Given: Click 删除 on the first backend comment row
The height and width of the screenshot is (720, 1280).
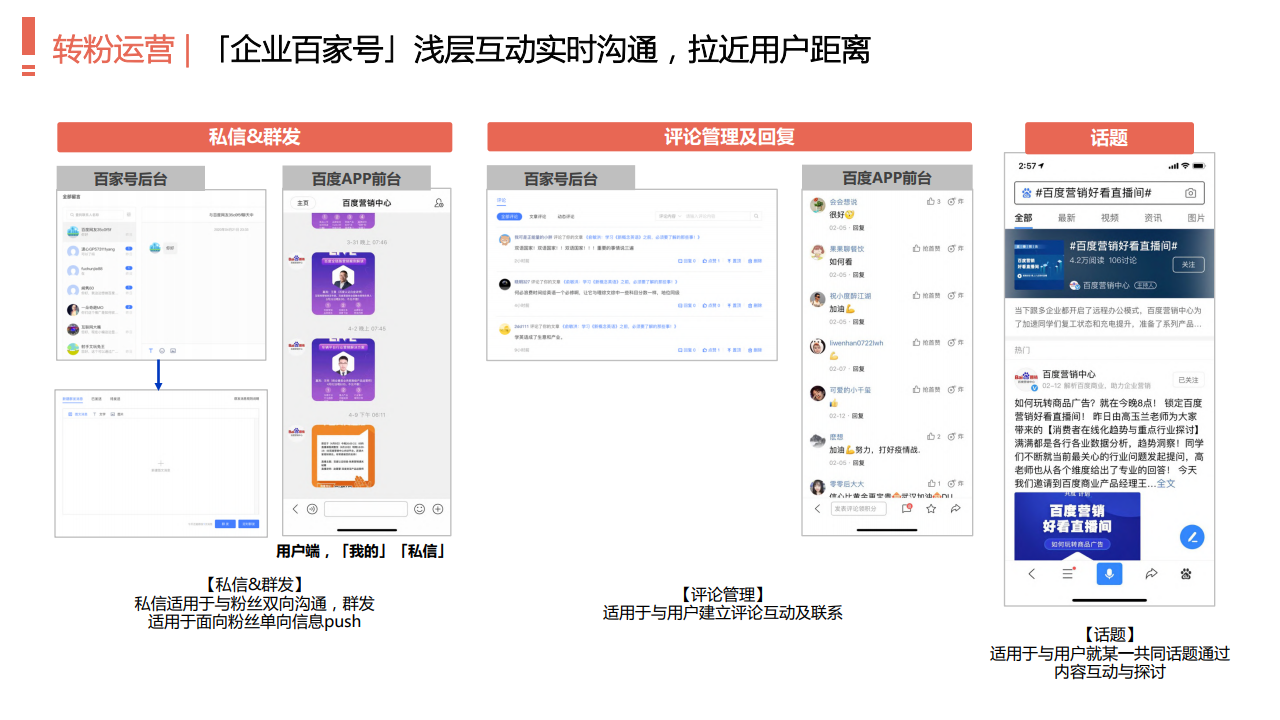Looking at the screenshot, I should (757, 261).
